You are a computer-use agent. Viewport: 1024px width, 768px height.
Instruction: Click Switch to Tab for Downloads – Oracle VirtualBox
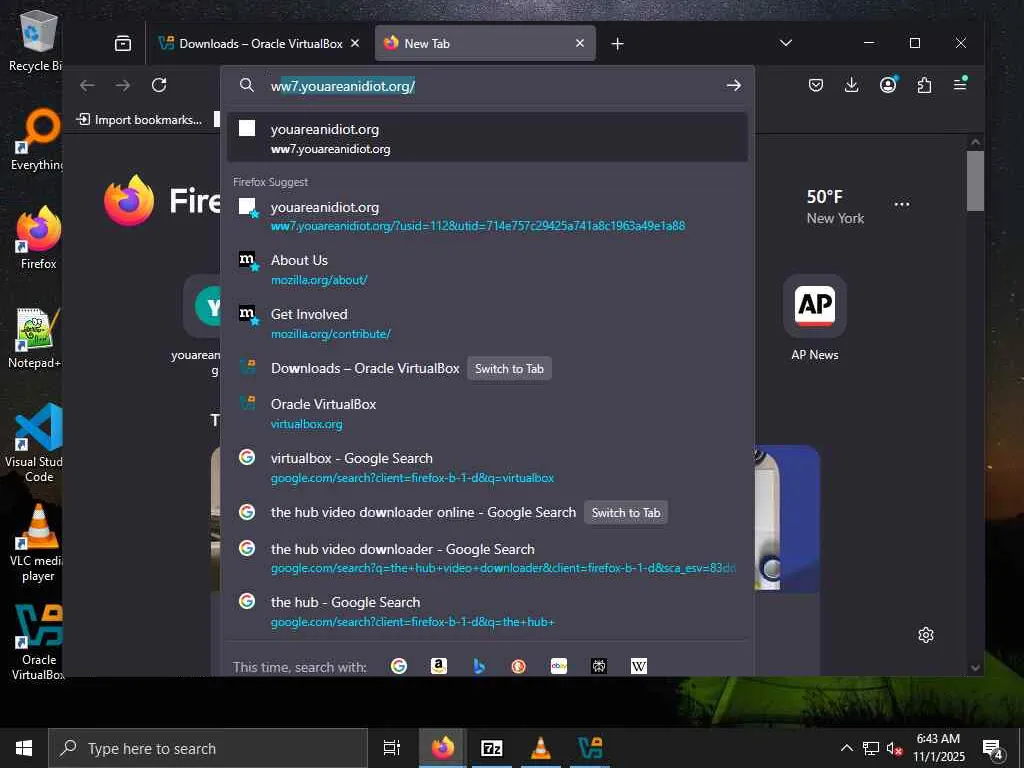[x=509, y=369]
